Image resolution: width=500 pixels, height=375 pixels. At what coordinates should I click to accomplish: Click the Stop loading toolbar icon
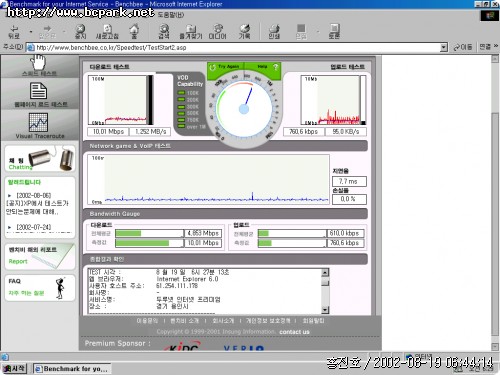click(x=80, y=31)
